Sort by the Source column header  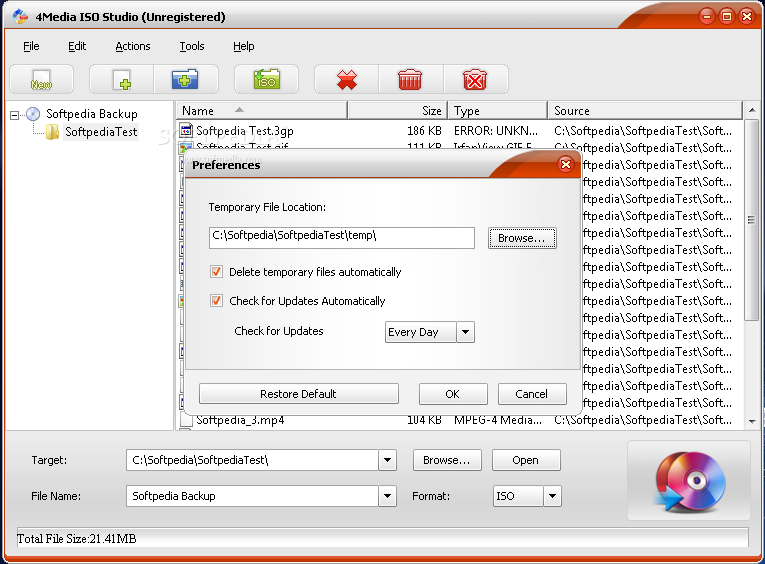645,111
